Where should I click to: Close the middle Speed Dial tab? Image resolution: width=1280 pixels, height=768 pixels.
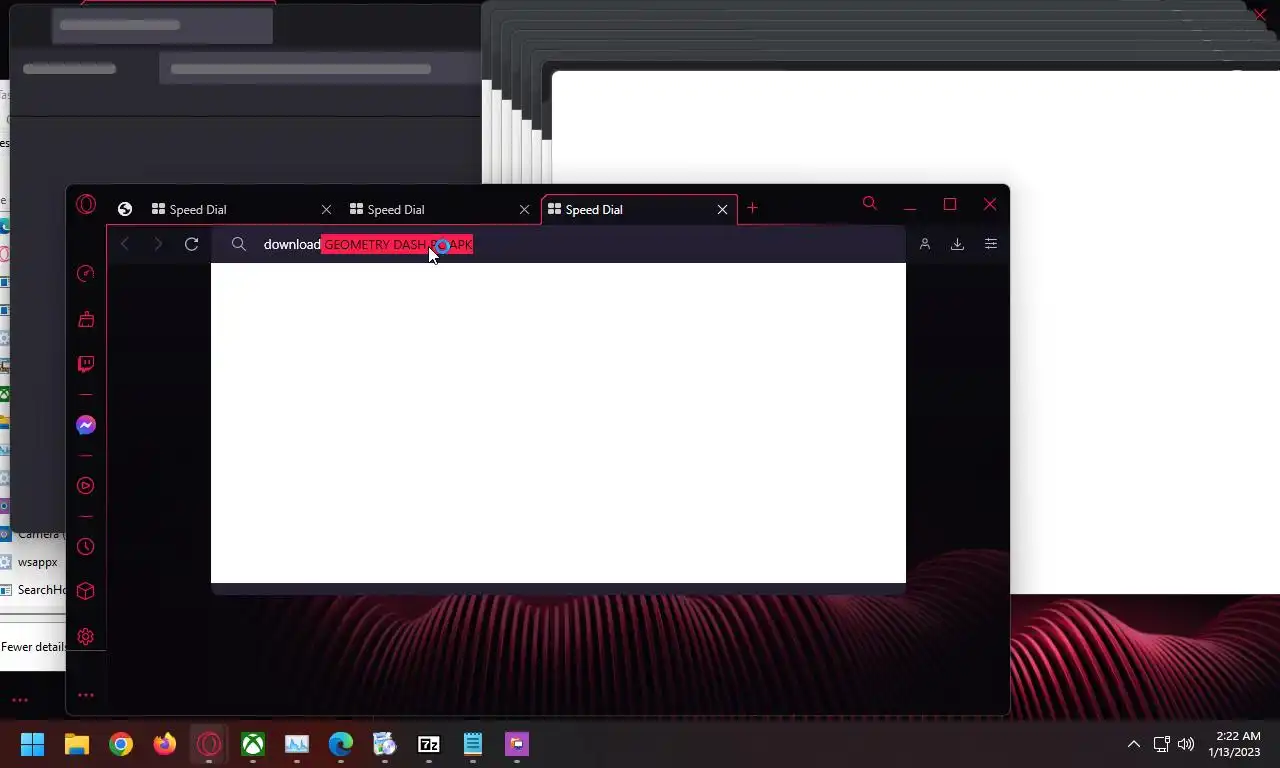pos(524,210)
